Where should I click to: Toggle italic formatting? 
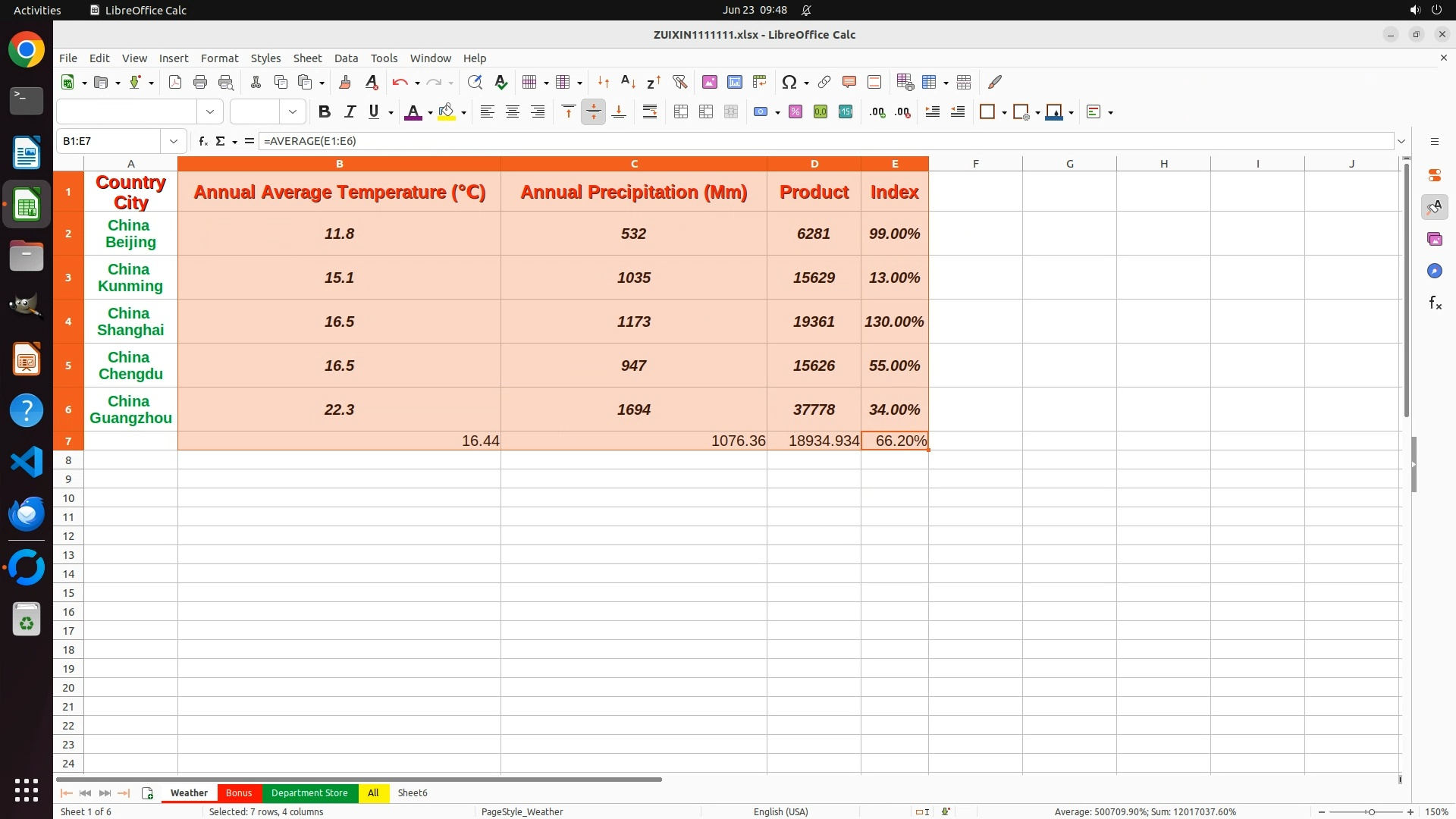tap(350, 112)
